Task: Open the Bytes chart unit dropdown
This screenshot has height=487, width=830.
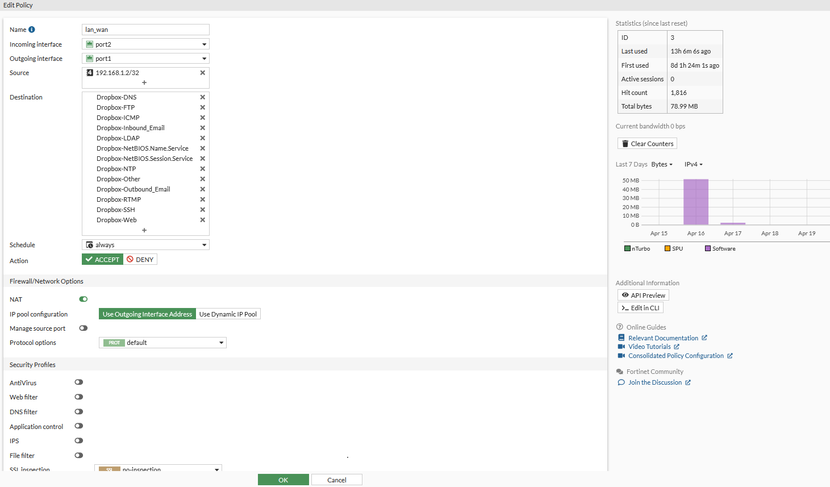Action: click(x=662, y=165)
